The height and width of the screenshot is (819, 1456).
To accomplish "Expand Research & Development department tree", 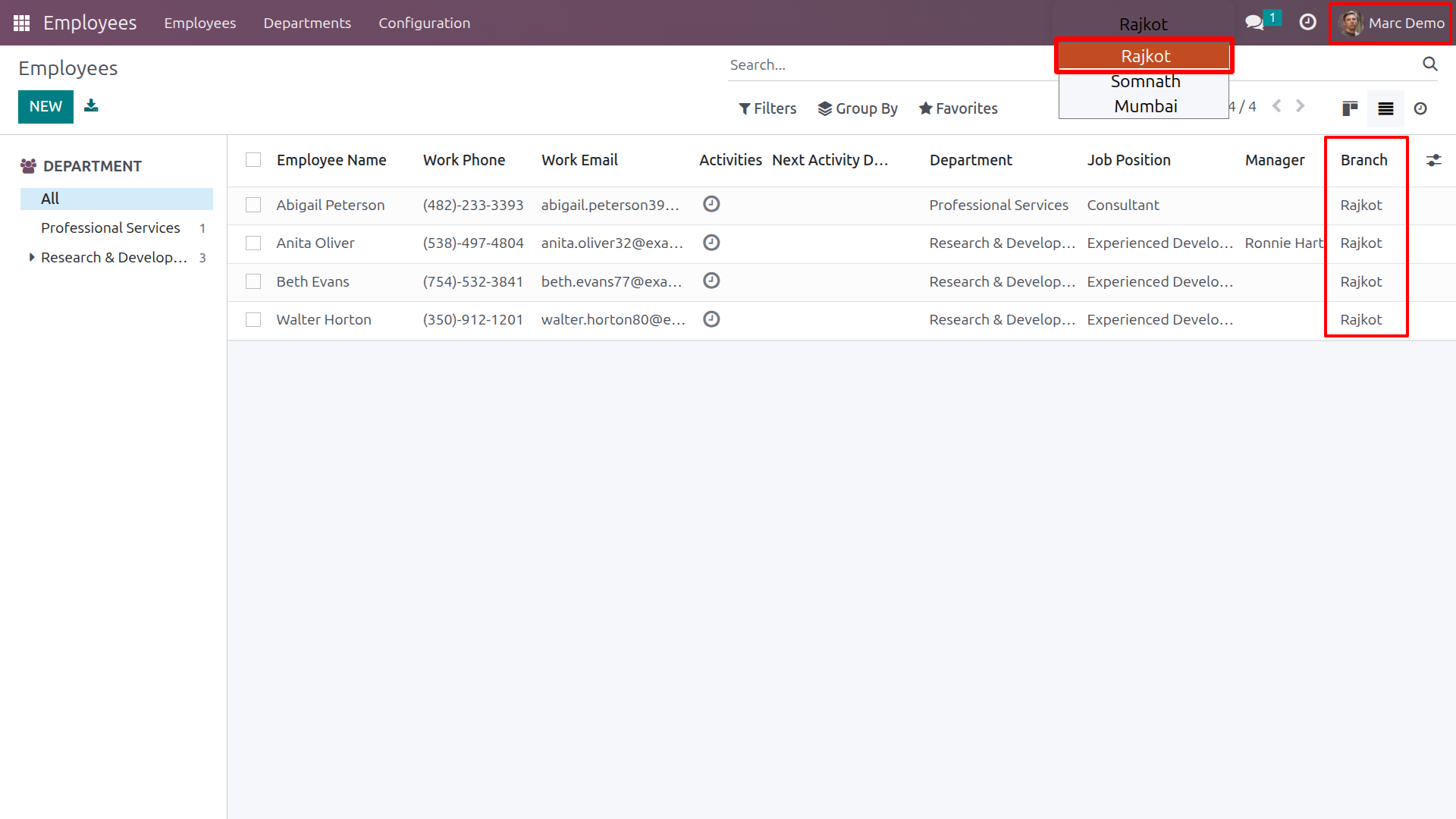I will (x=31, y=257).
